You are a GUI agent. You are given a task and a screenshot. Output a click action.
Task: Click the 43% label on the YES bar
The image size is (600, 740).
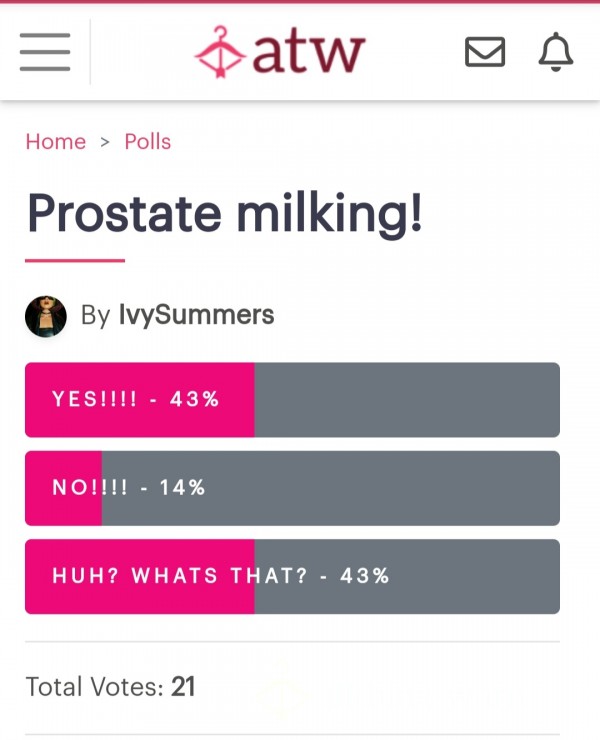(194, 399)
